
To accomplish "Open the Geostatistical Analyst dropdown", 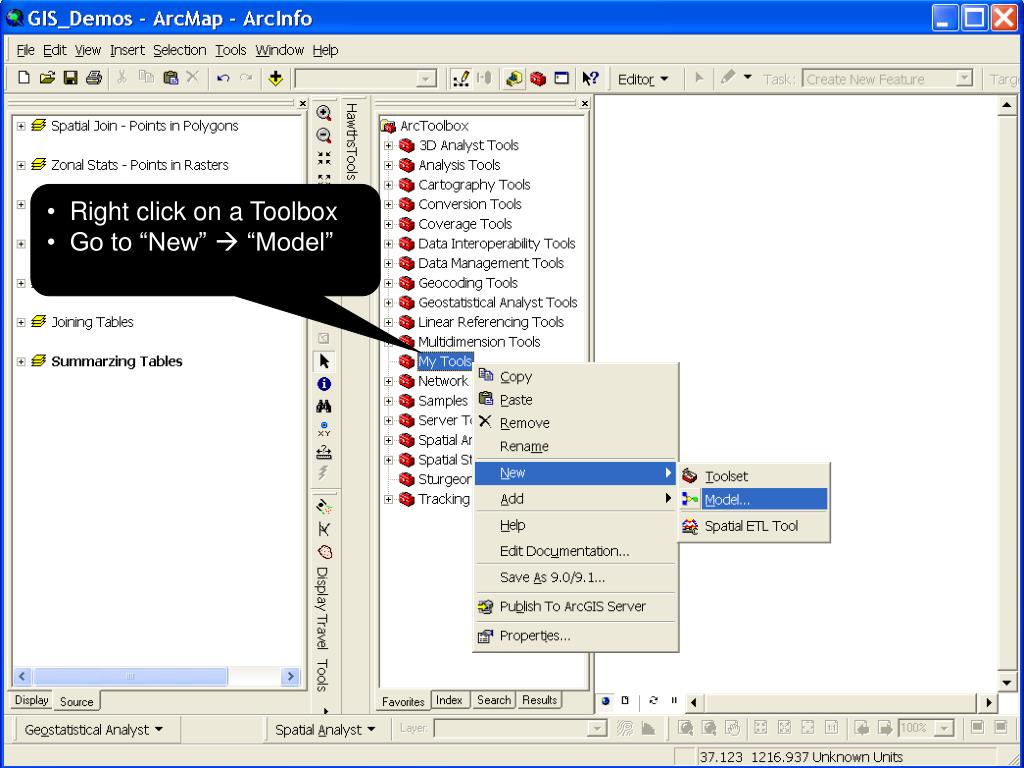I will pyautogui.click(x=93, y=729).
